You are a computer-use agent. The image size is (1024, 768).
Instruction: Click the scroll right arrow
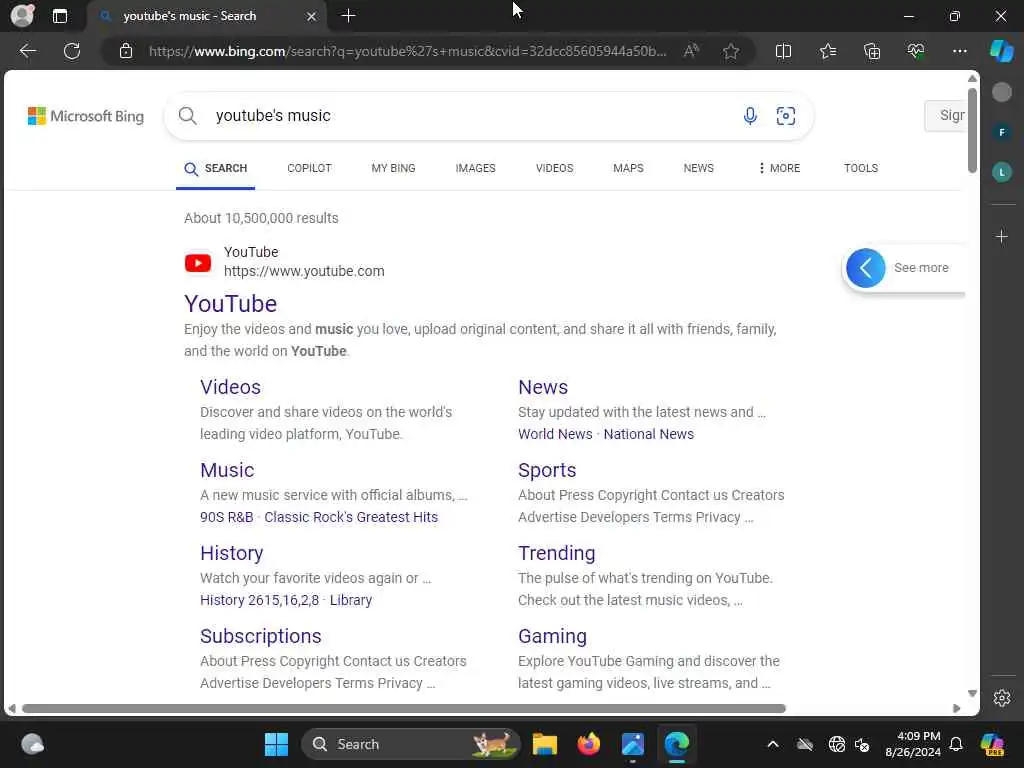tap(957, 709)
